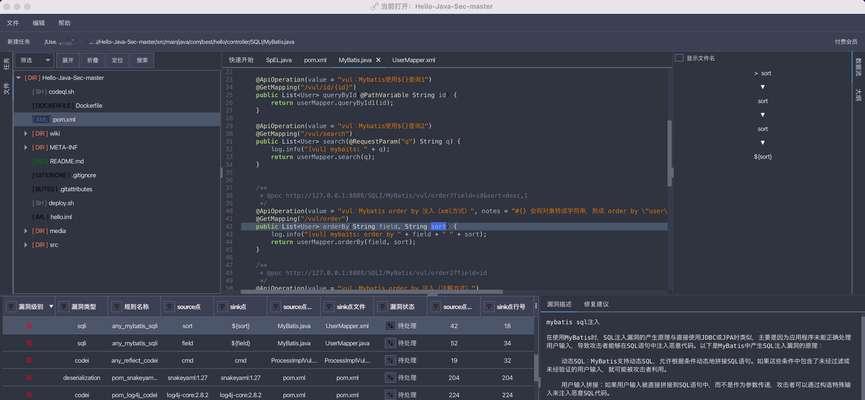Open the 文件 menu

(13, 23)
